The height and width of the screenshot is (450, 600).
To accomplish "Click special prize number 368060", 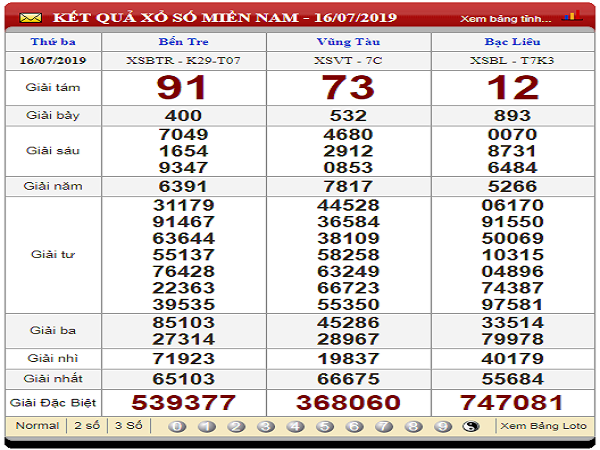I will coord(348,403).
